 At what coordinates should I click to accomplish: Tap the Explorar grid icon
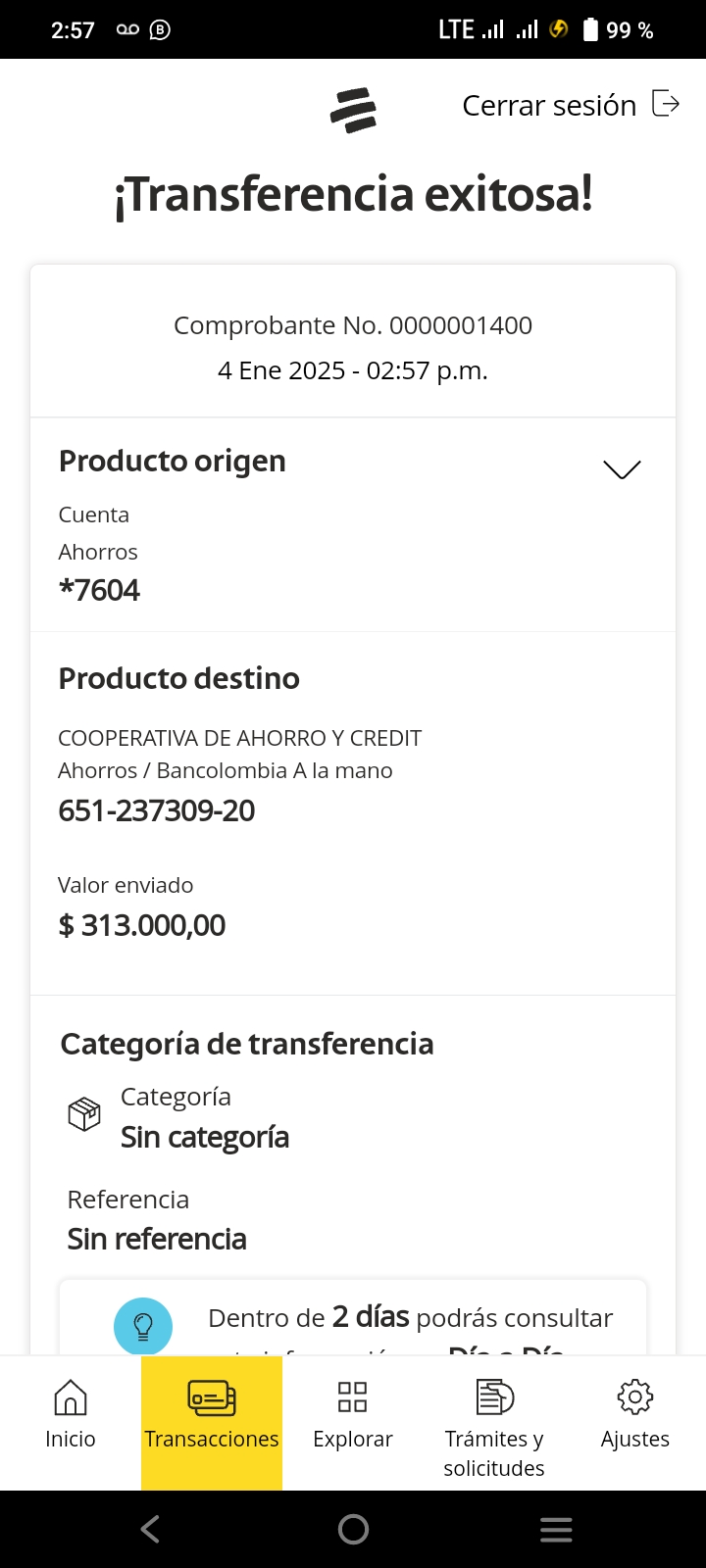coord(352,1396)
